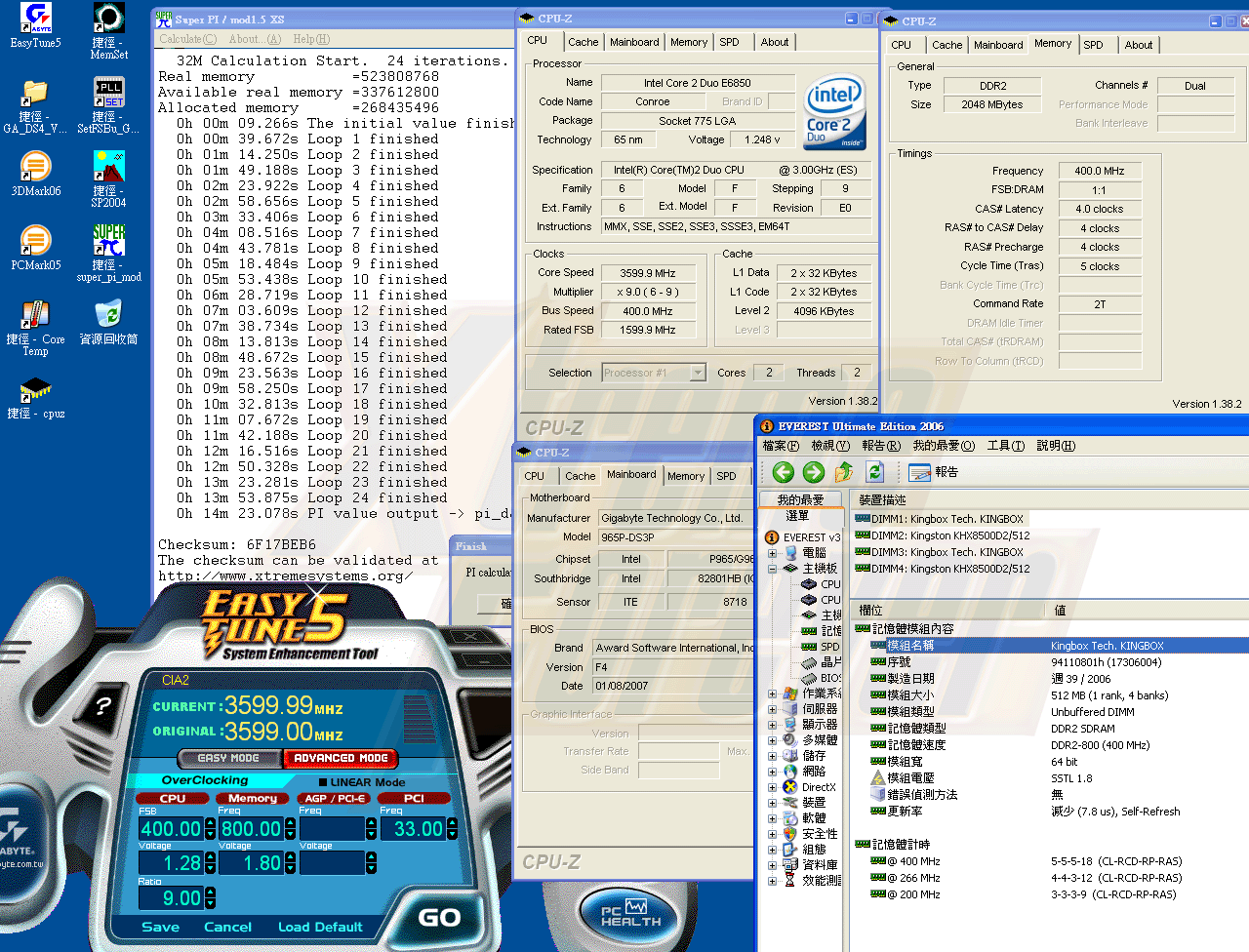
Task: Click the EVEREST report toolbar icon
Action: click(933, 472)
